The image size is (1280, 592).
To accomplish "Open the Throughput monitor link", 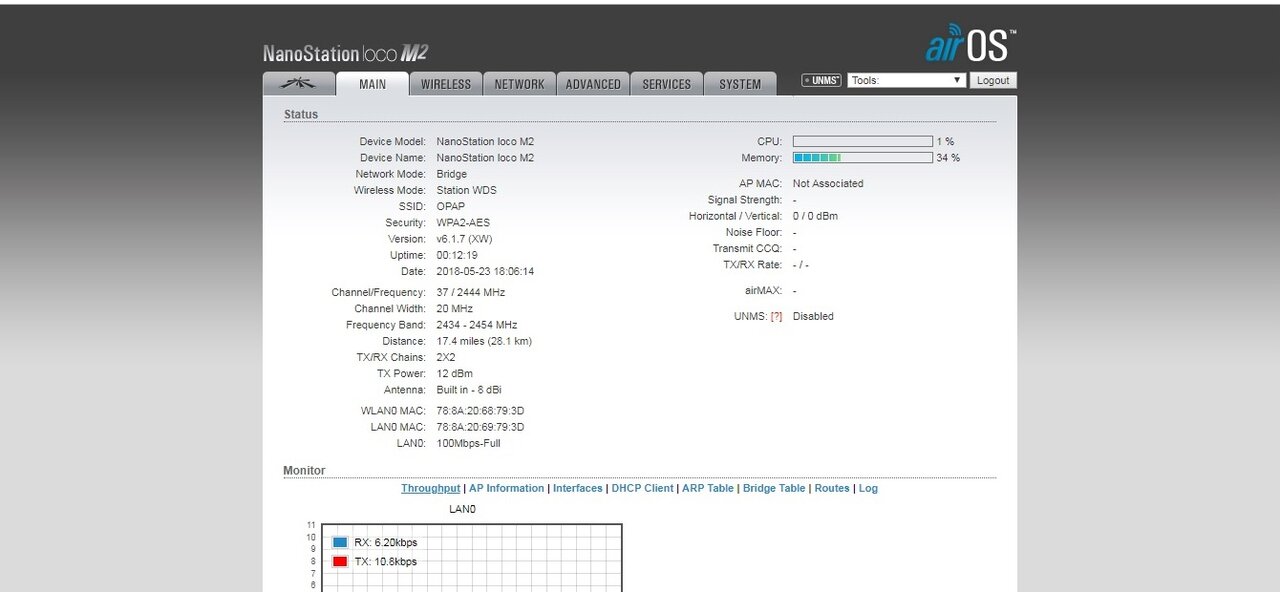I will coord(431,488).
